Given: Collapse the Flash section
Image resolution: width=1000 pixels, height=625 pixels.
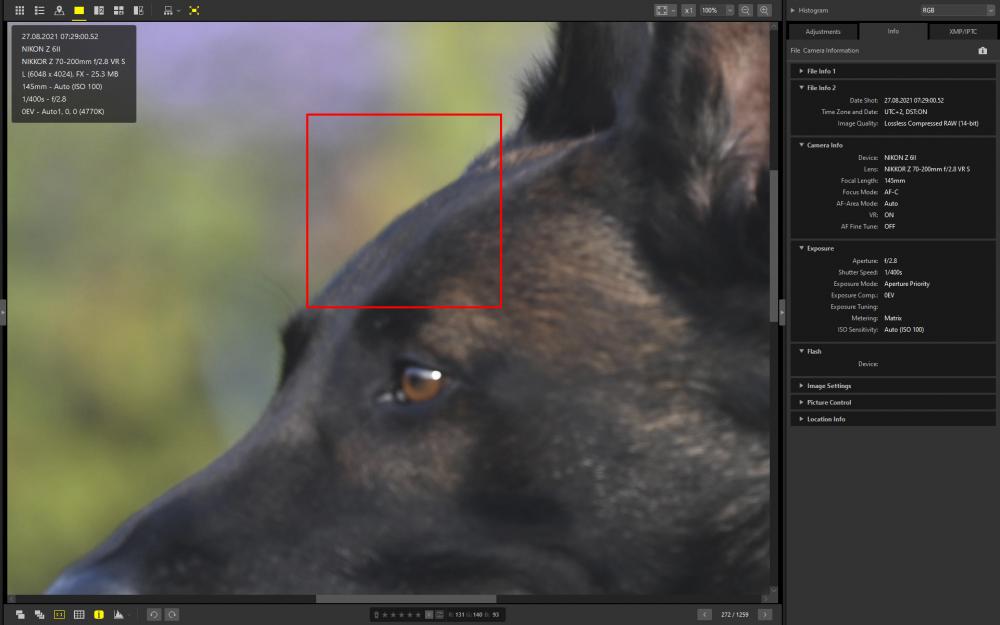Looking at the screenshot, I should [x=801, y=351].
